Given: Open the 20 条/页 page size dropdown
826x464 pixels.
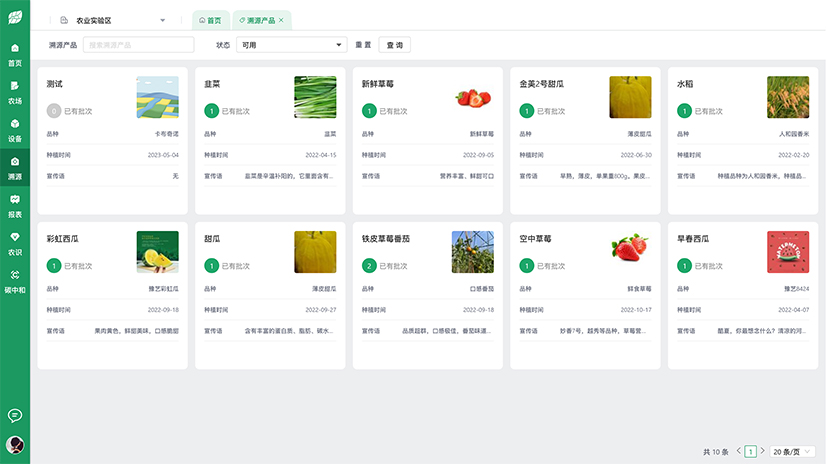Looking at the screenshot, I should click(x=793, y=452).
